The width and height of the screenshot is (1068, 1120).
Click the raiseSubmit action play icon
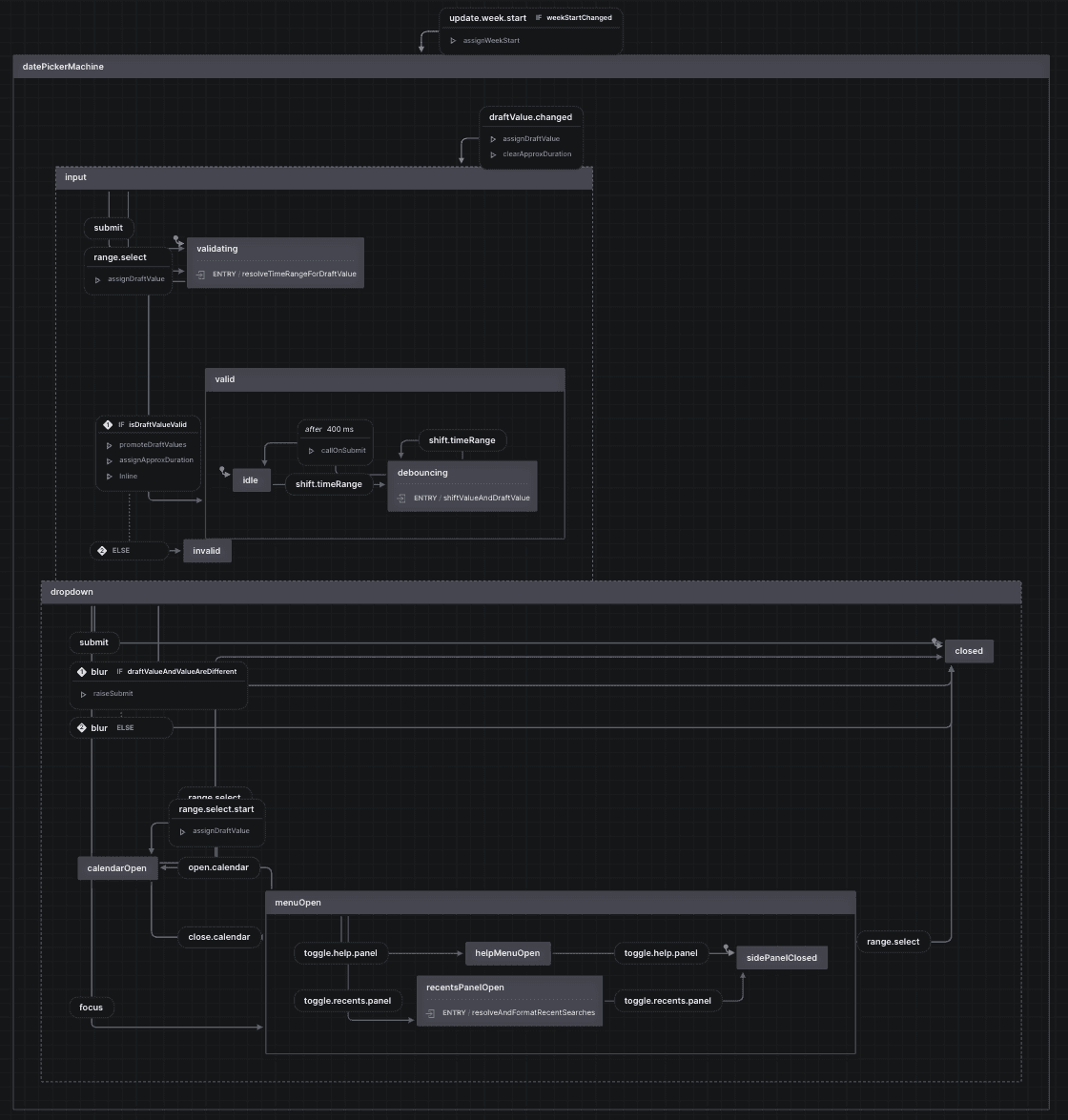pyautogui.click(x=83, y=693)
